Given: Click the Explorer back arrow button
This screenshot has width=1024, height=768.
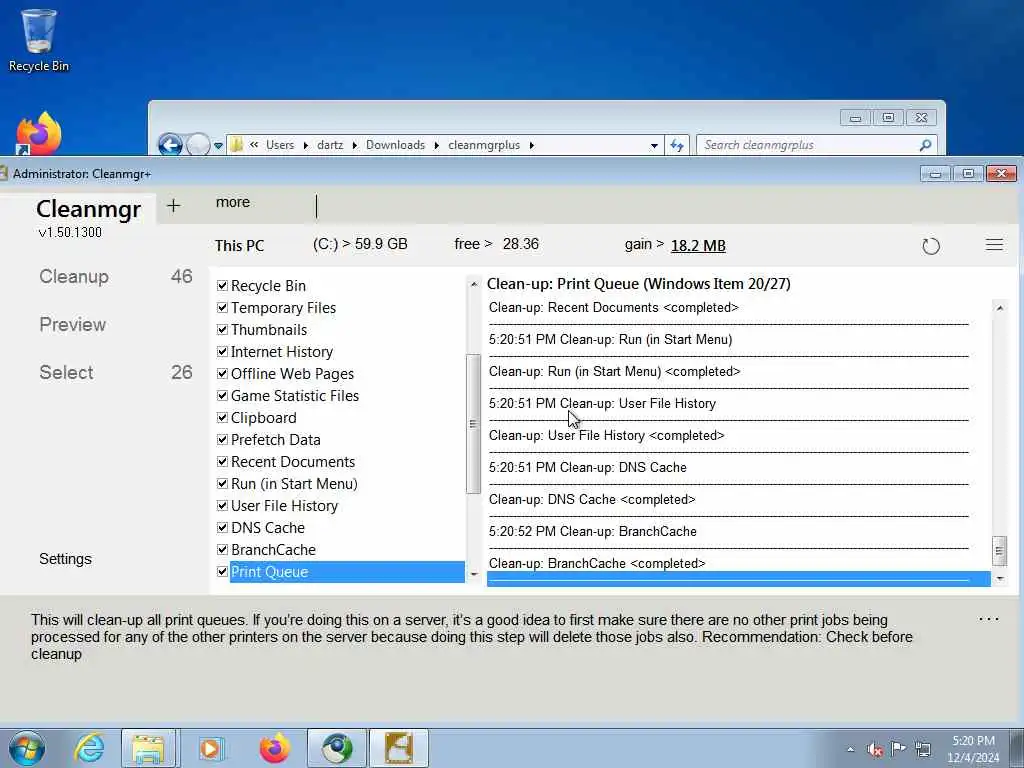Looking at the screenshot, I should (x=170, y=144).
